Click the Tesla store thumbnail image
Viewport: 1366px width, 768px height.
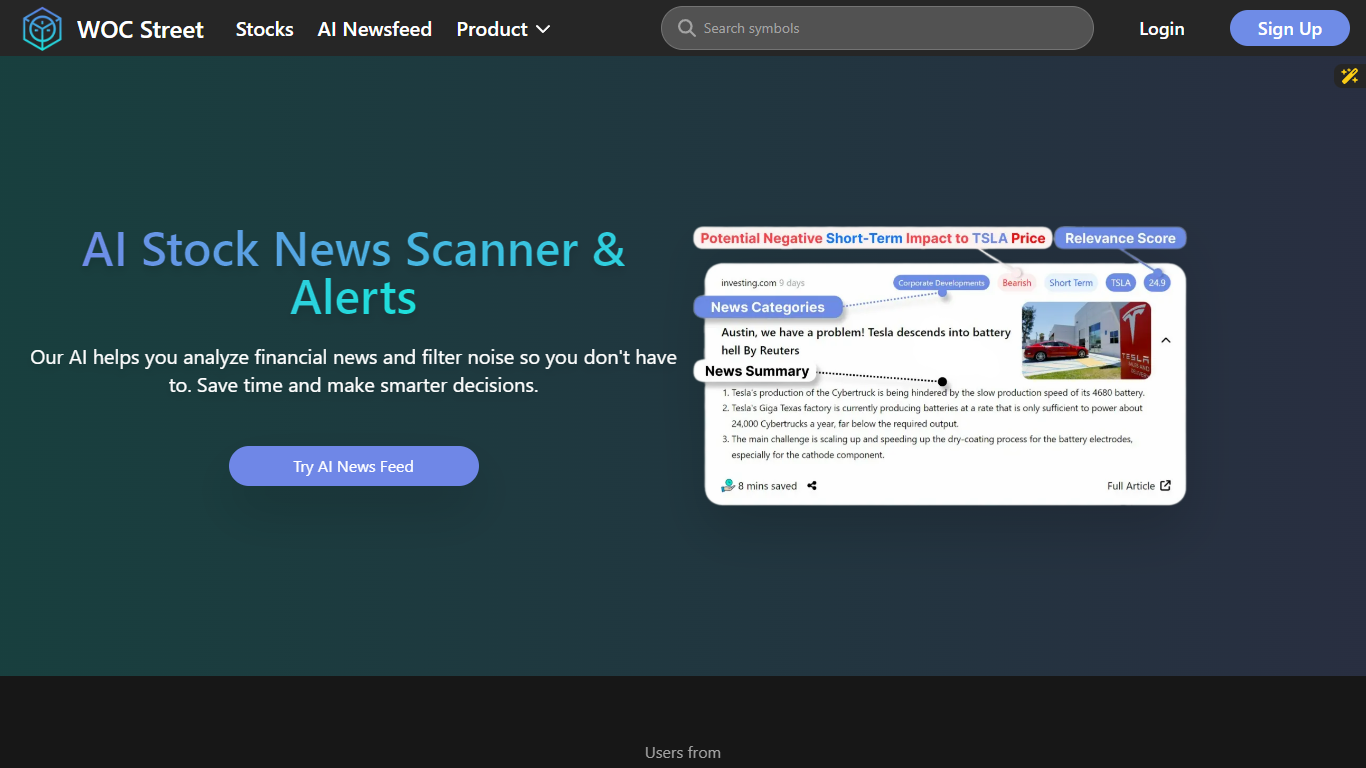pos(1086,341)
